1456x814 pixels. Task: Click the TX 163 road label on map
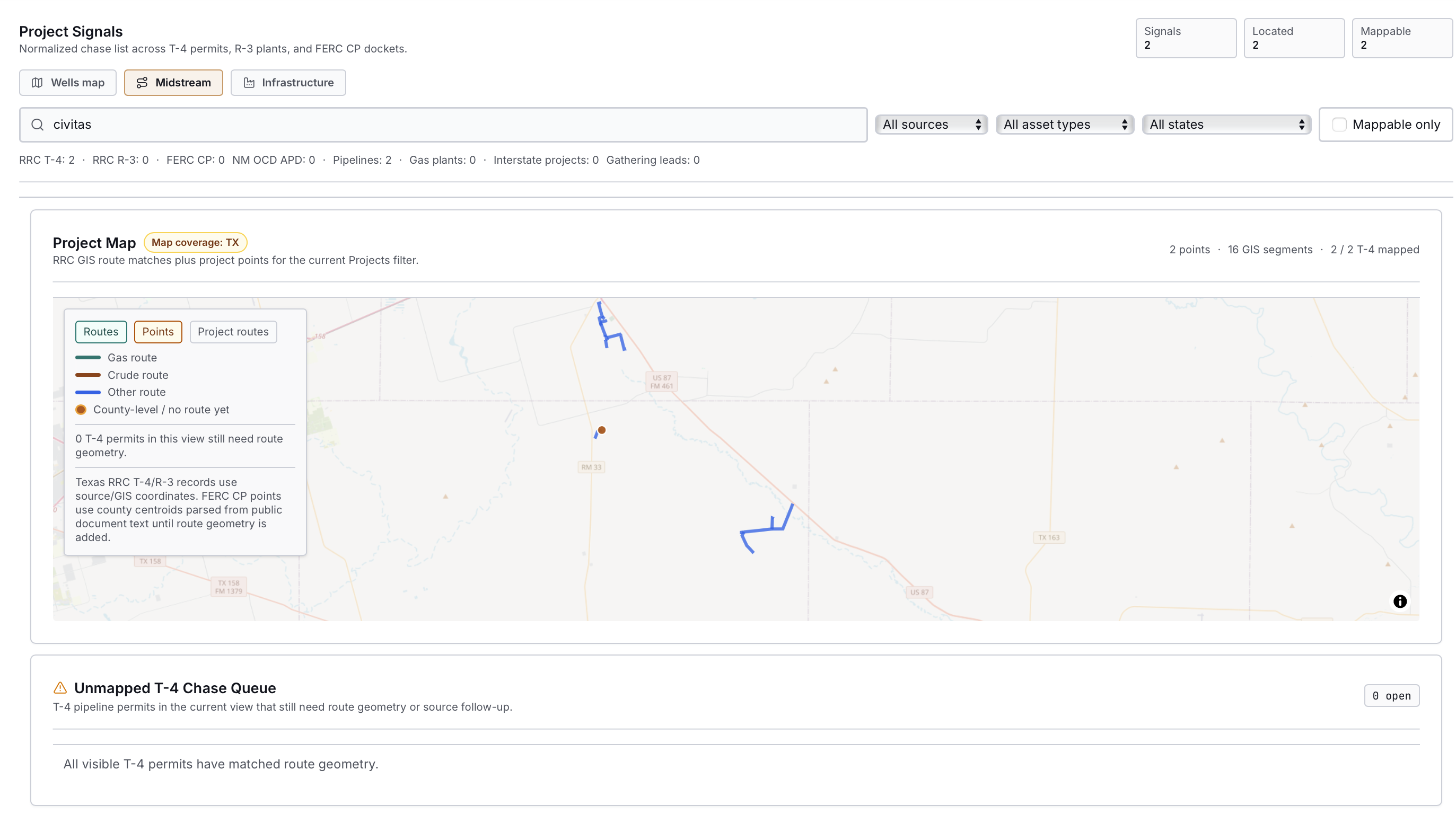click(x=1049, y=537)
